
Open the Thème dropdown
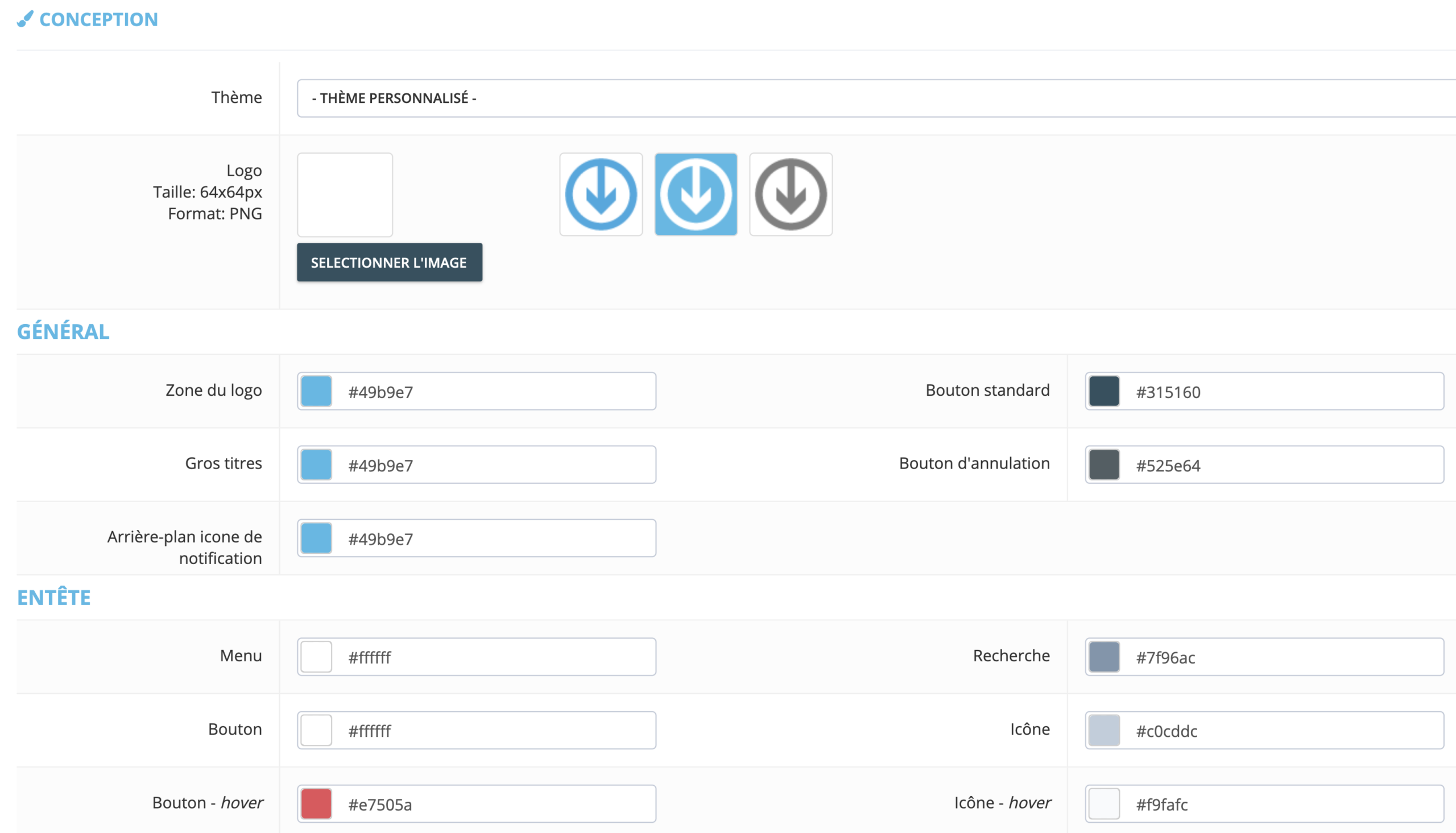click(x=876, y=98)
